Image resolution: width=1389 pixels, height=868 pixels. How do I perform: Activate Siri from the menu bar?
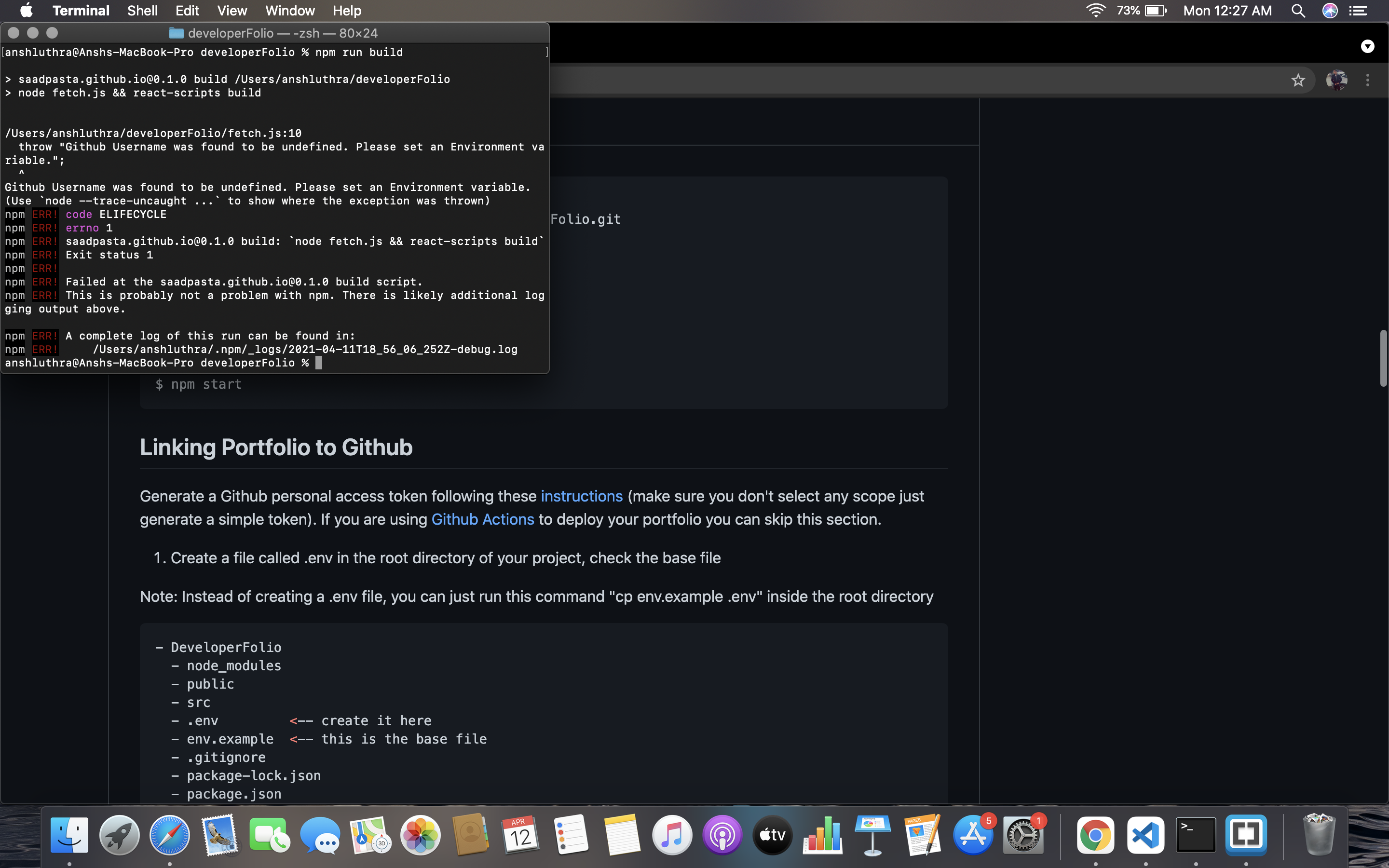[1331, 10]
